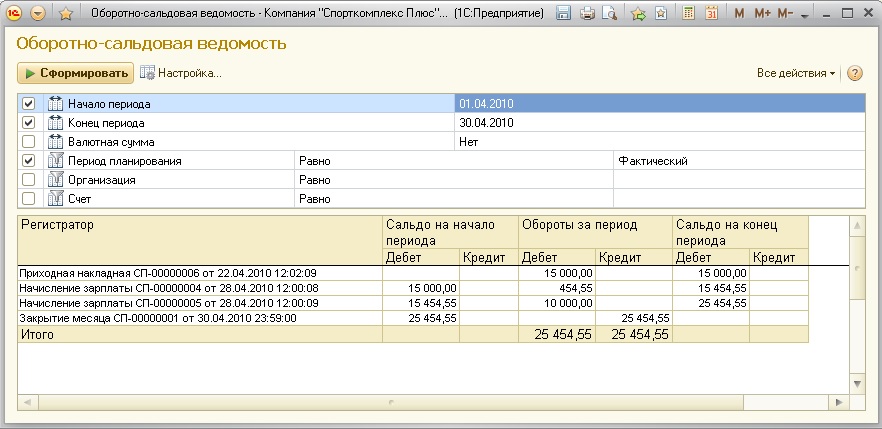The height and width of the screenshot is (429, 882).
Task: Click Равно comparison for Счет
Action: click(x=454, y=198)
